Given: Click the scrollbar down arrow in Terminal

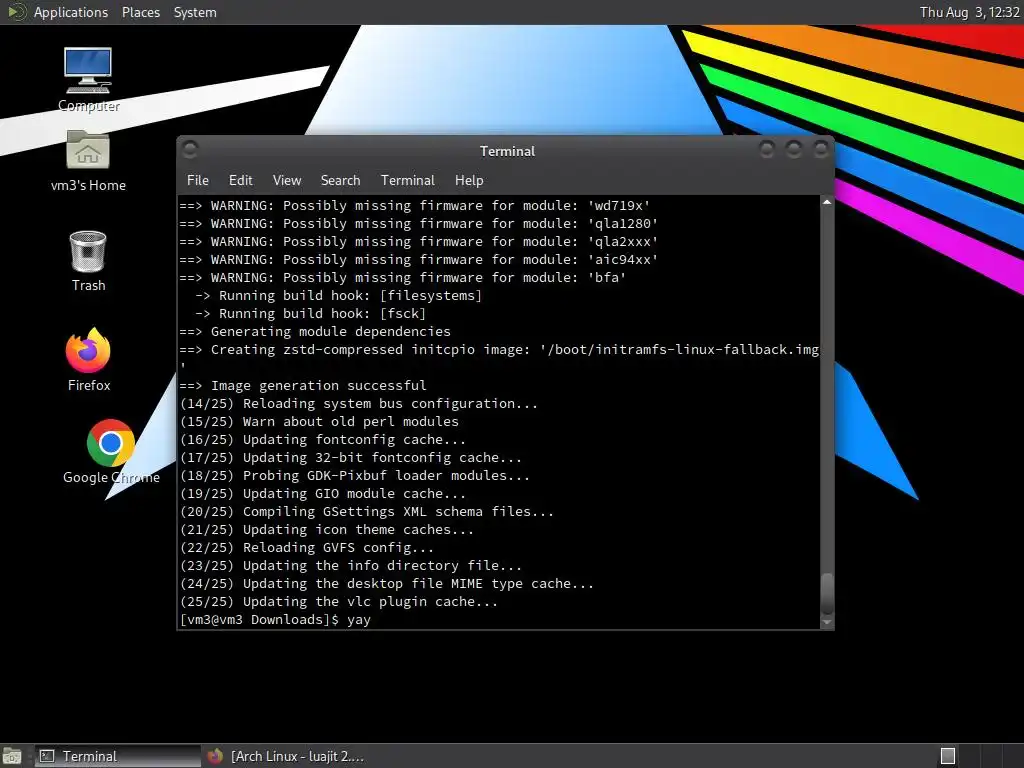Looking at the screenshot, I should tap(827, 622).
